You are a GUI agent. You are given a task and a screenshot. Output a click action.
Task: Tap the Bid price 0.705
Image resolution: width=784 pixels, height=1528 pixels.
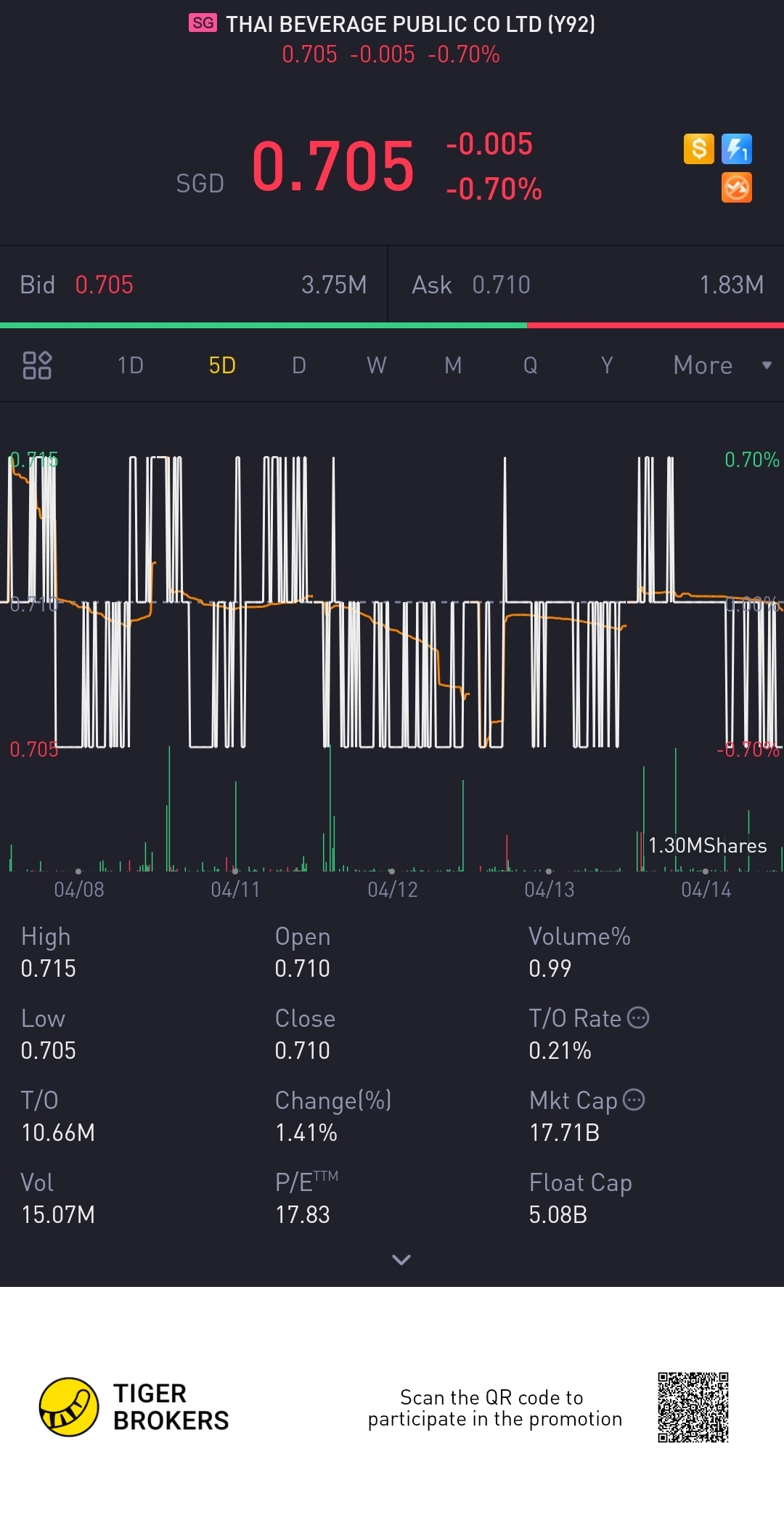coord(104,285)
